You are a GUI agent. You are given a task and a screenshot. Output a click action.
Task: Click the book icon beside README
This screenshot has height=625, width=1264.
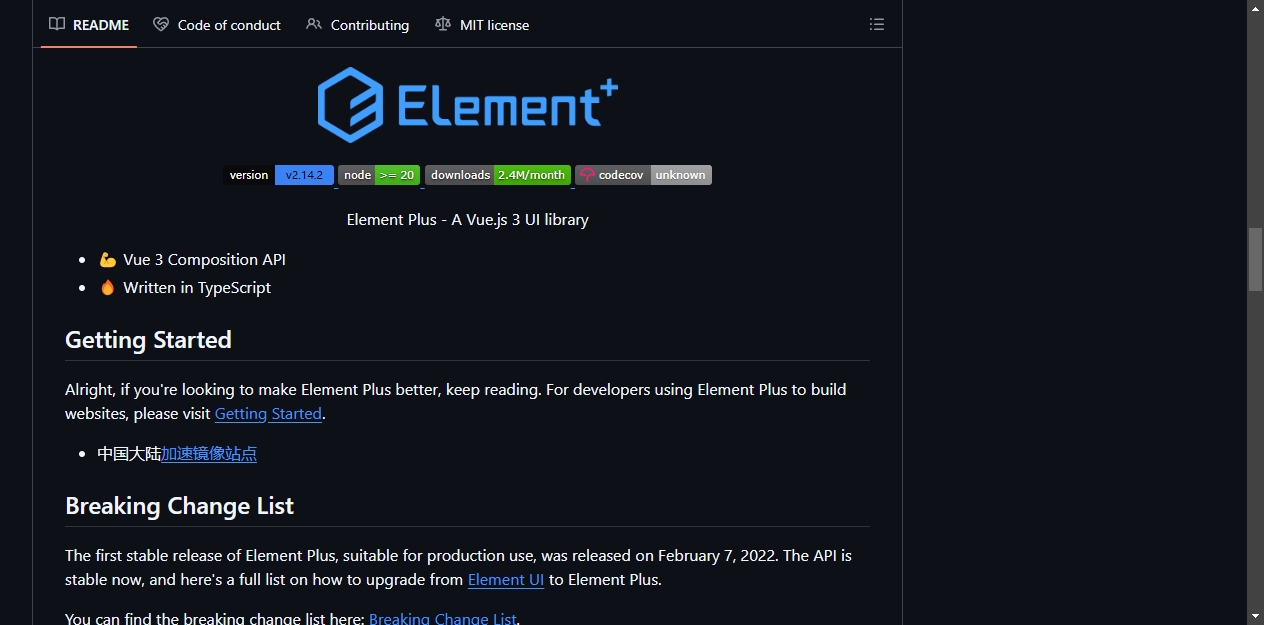click(57, 25)
